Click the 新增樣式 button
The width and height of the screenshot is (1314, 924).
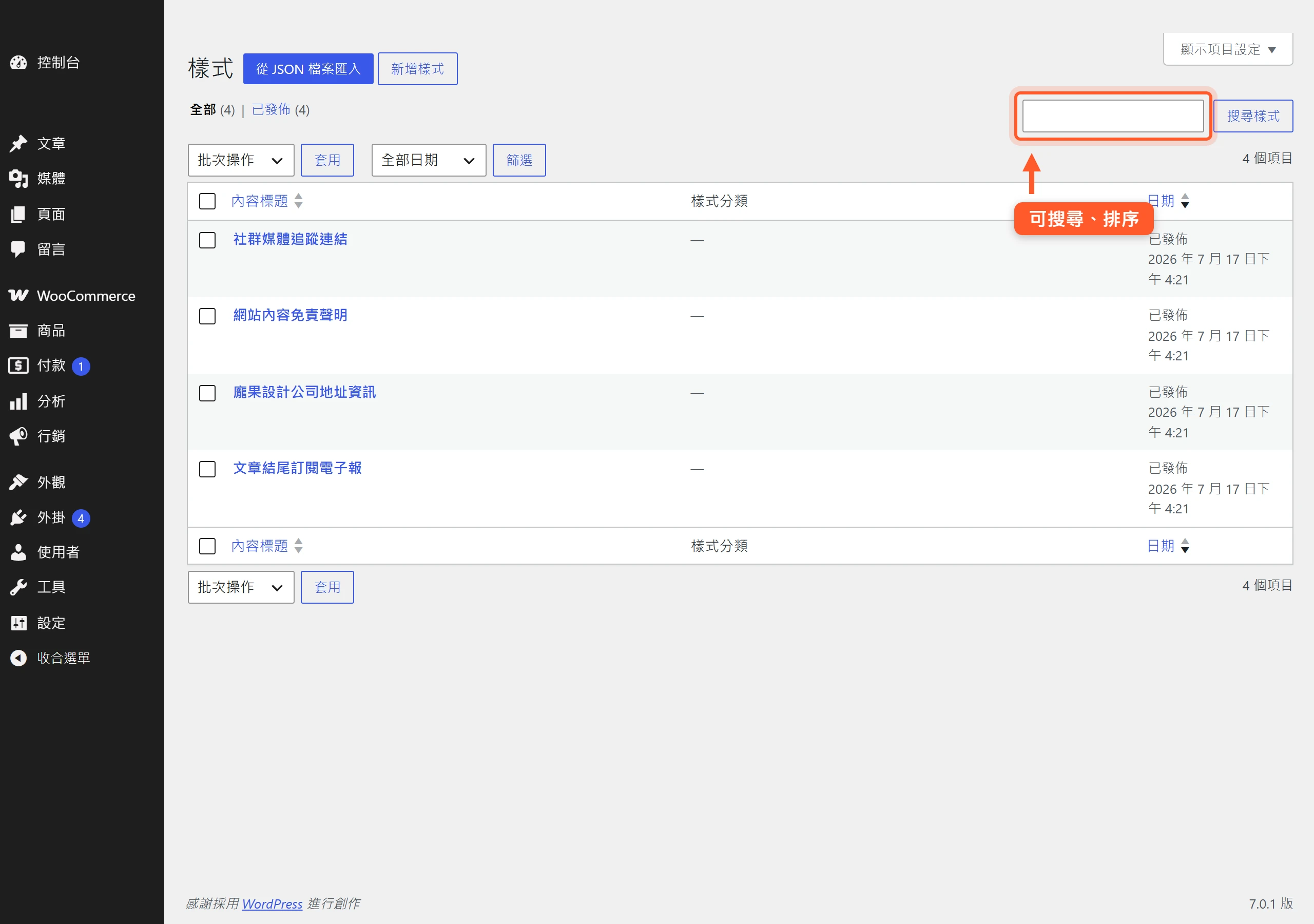pyautogui.click(x=417, y=69)
